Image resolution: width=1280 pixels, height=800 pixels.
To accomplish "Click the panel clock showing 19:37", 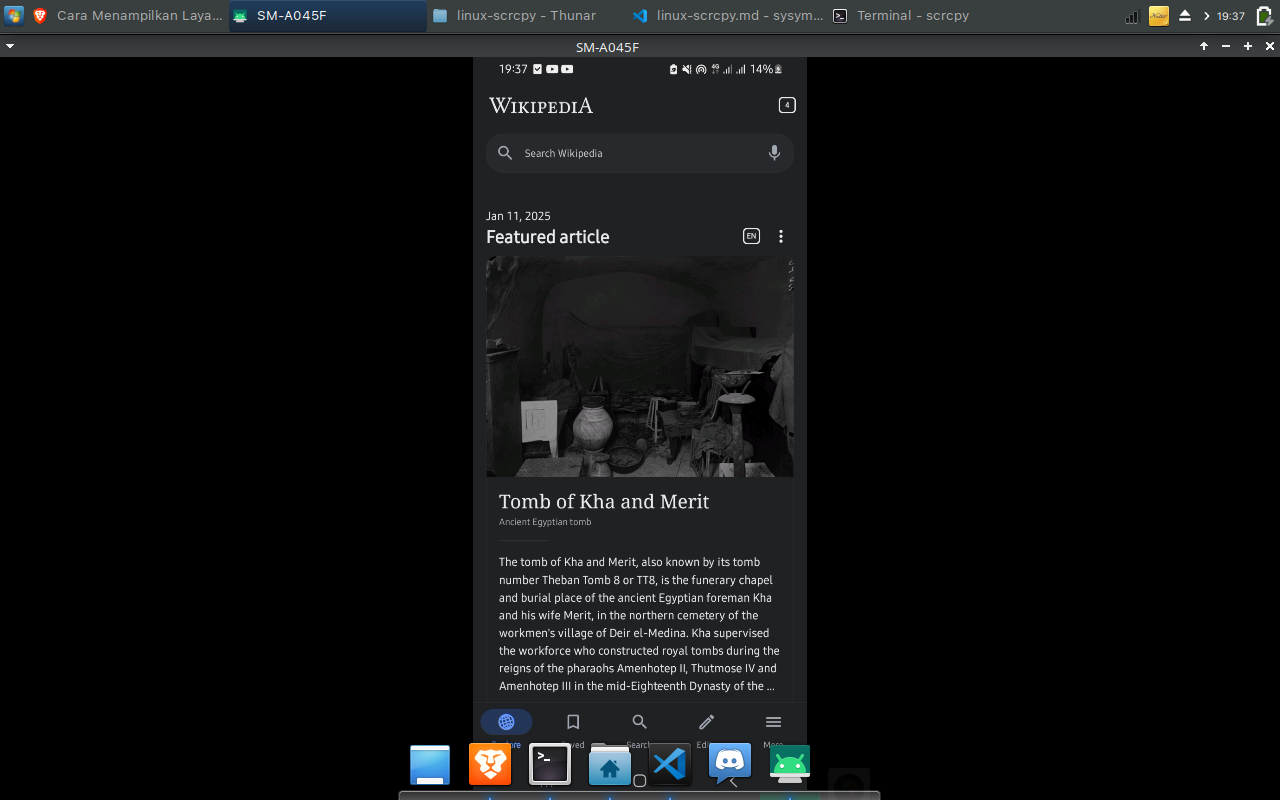I will [x=1231, y=16].
